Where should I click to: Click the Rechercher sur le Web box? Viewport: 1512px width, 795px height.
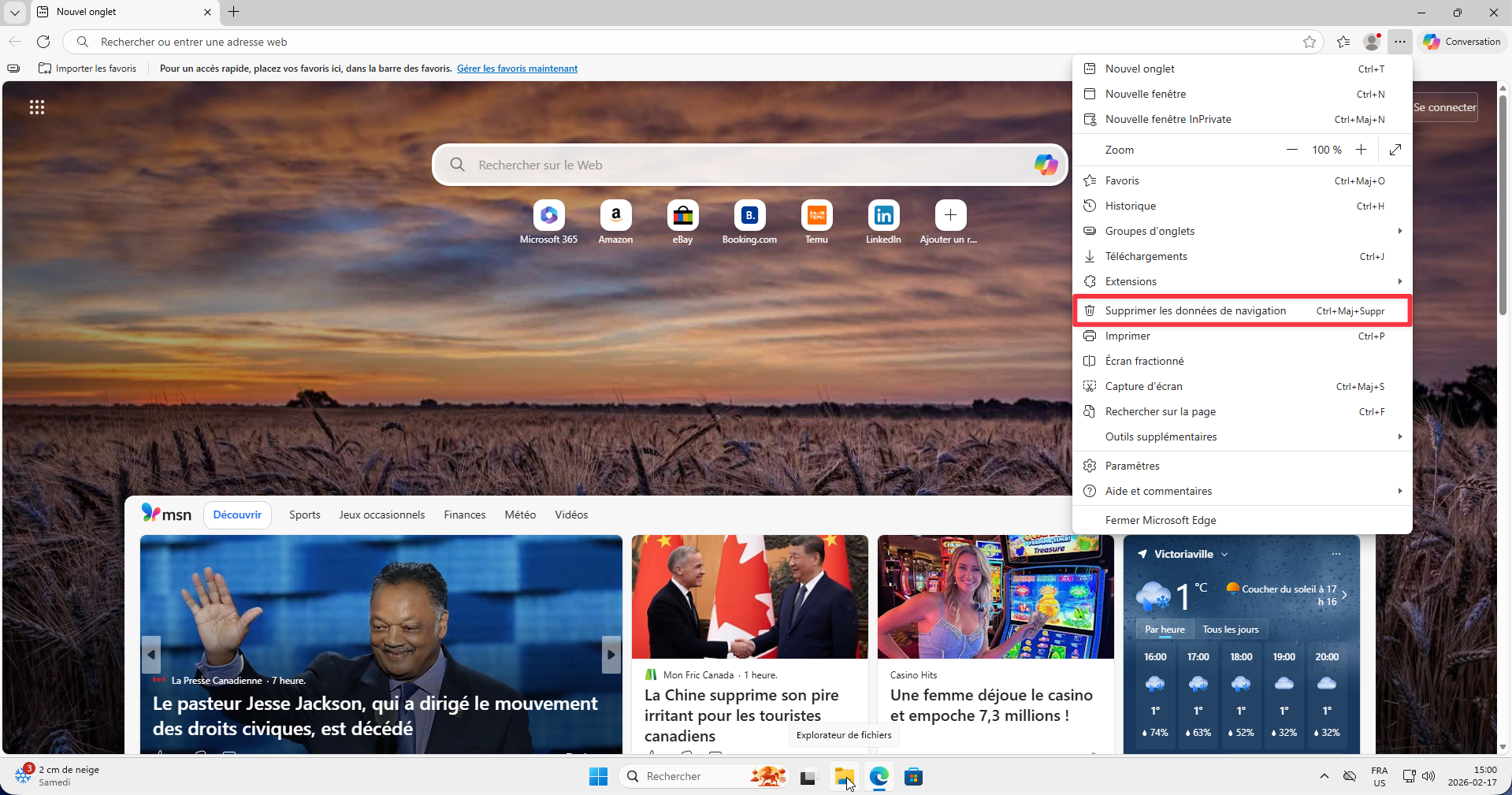pyautogui.click(x=750, y=165)
